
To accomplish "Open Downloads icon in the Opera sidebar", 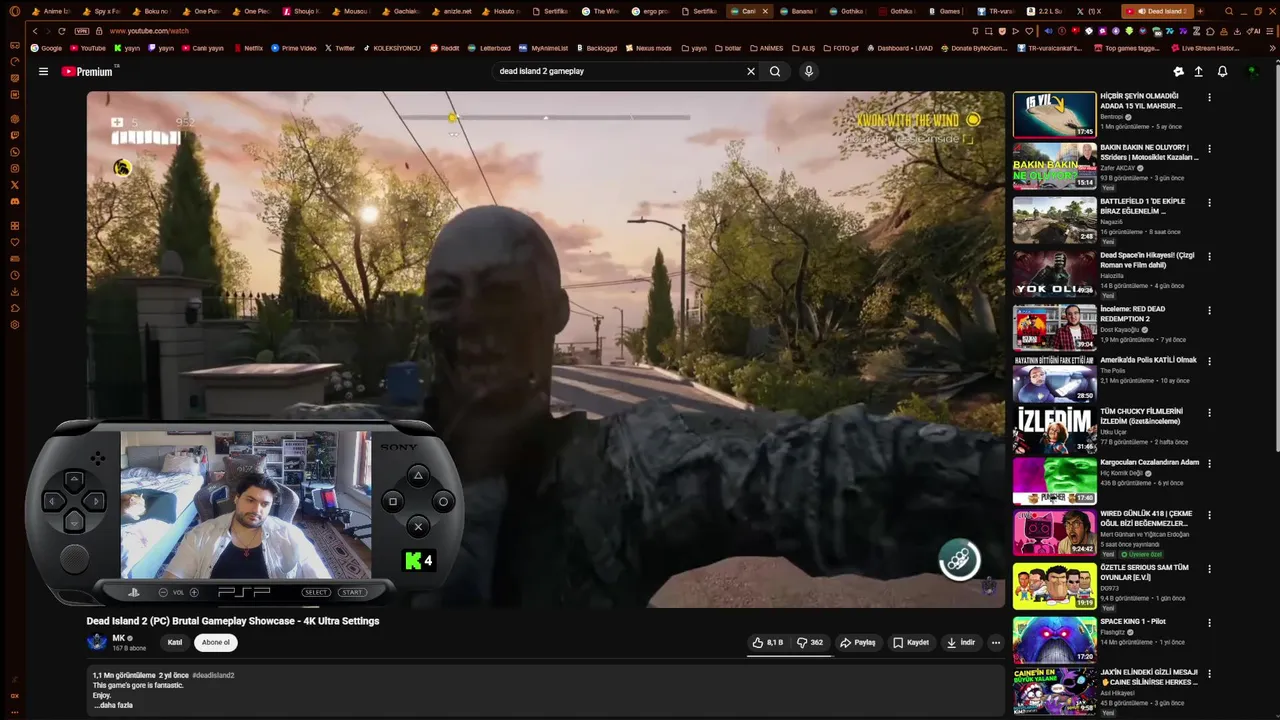I will coord(15,291).
